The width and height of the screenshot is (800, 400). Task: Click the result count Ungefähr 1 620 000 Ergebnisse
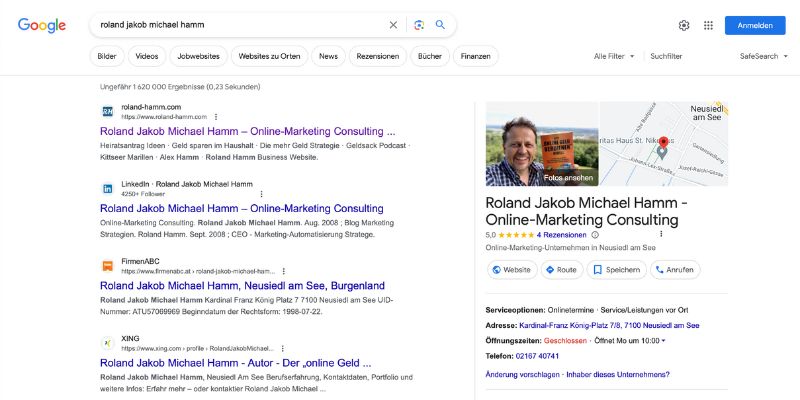coord(180,87)
